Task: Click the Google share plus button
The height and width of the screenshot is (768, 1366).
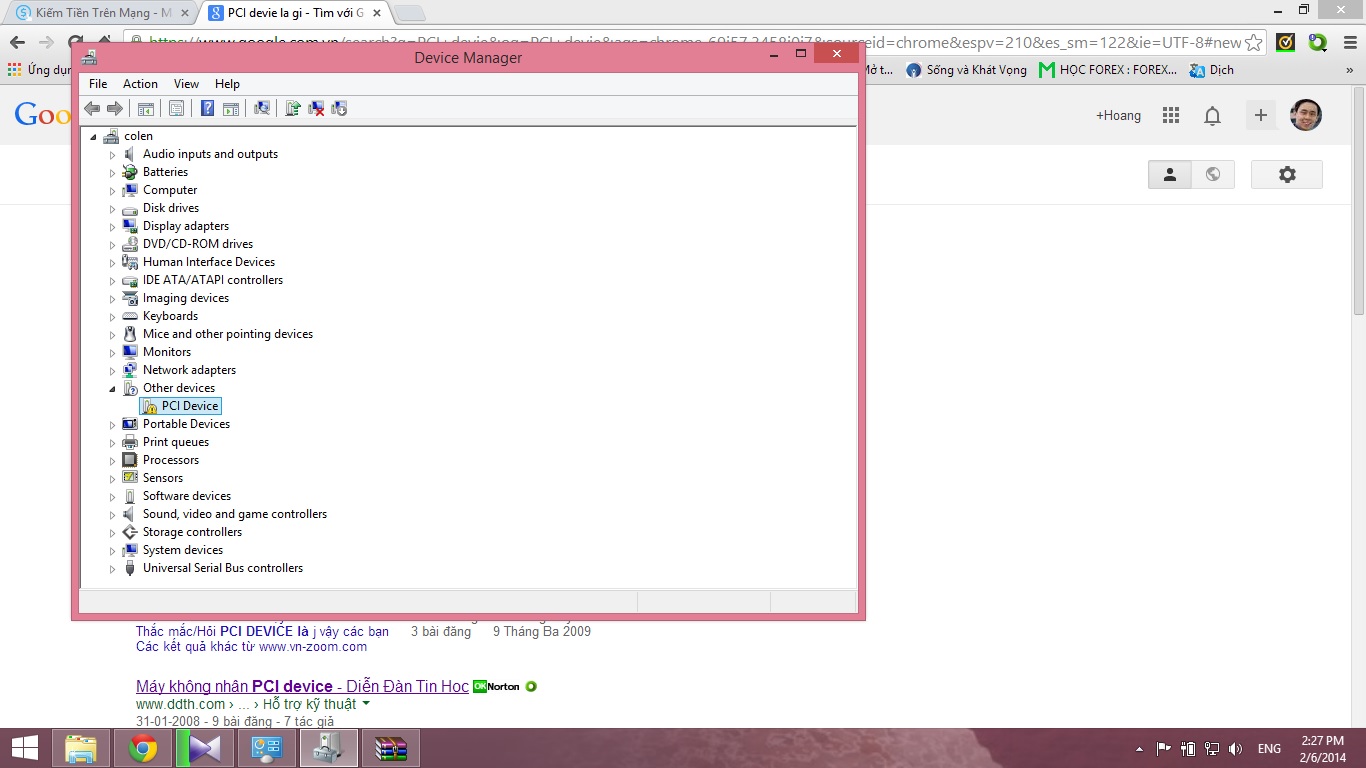Action: (x=1261, y=115)
